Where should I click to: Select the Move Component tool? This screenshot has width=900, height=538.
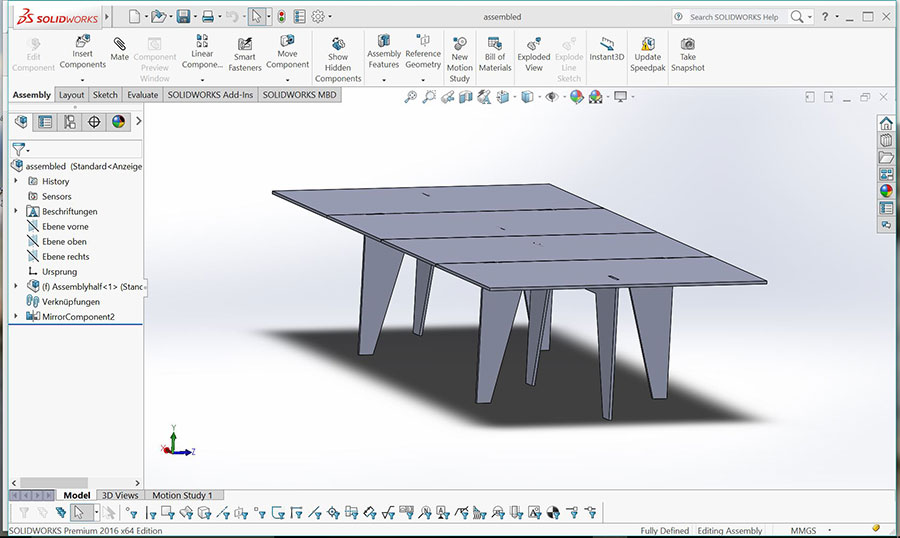[287, 52]
